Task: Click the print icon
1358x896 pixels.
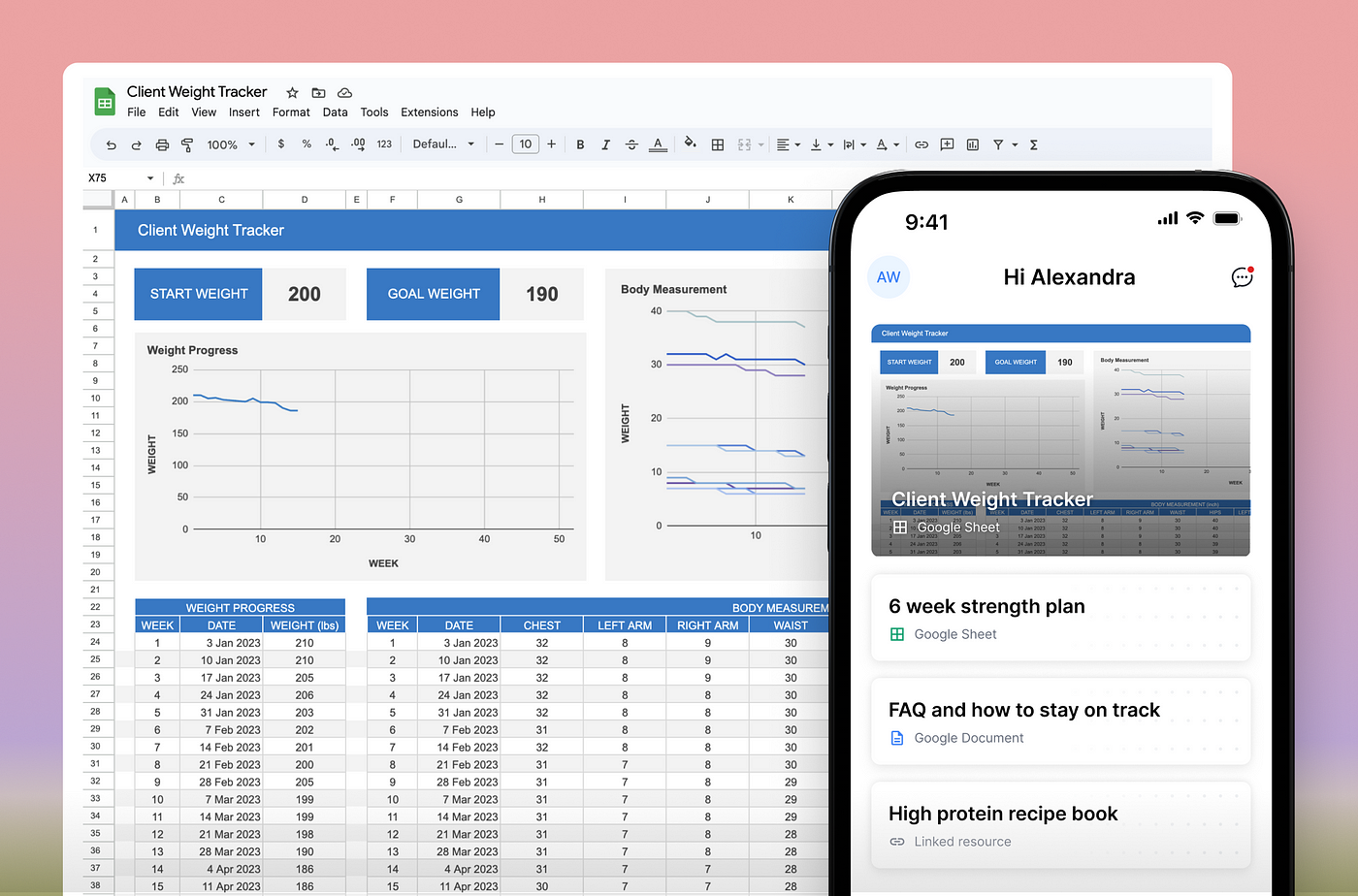Action: click(x=162, y=144)
